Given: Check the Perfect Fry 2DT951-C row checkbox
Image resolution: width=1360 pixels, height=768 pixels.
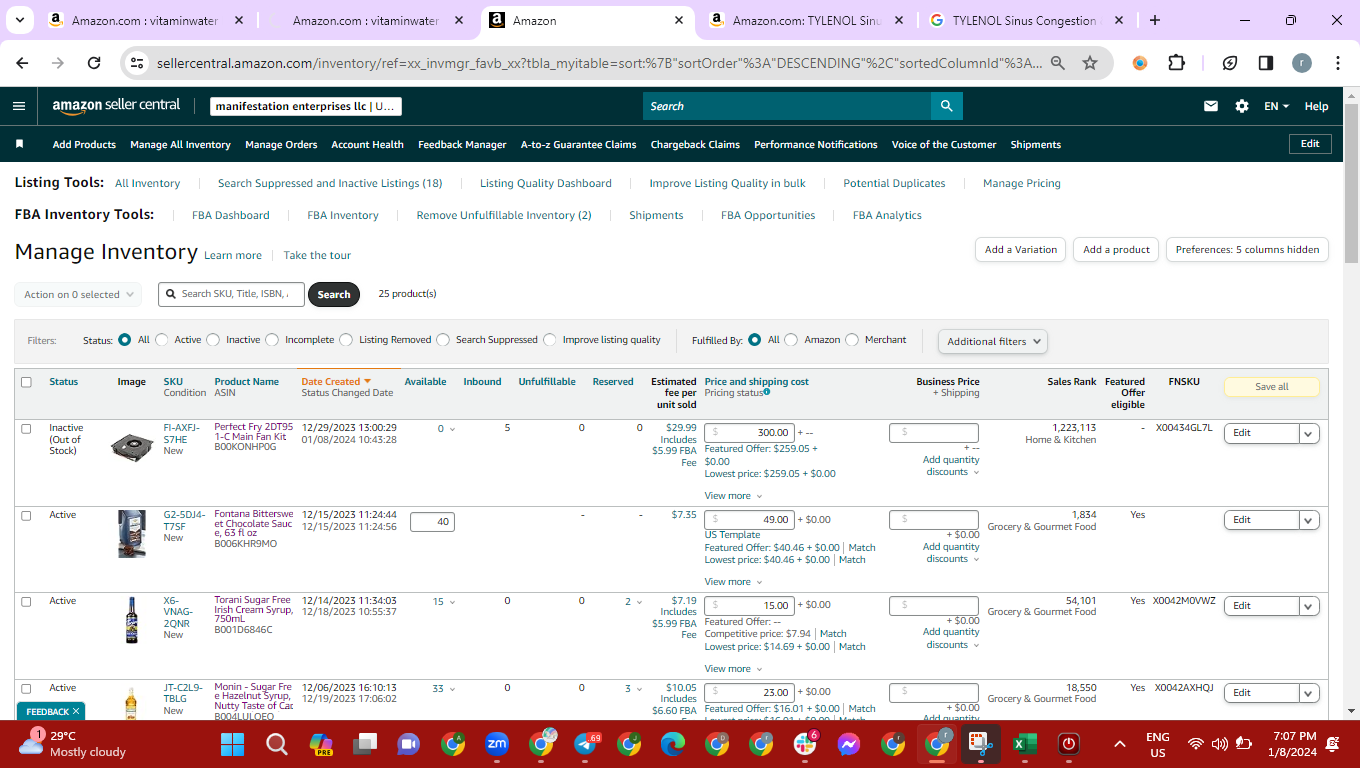Looking at the screenshot, I should [26, 428].
